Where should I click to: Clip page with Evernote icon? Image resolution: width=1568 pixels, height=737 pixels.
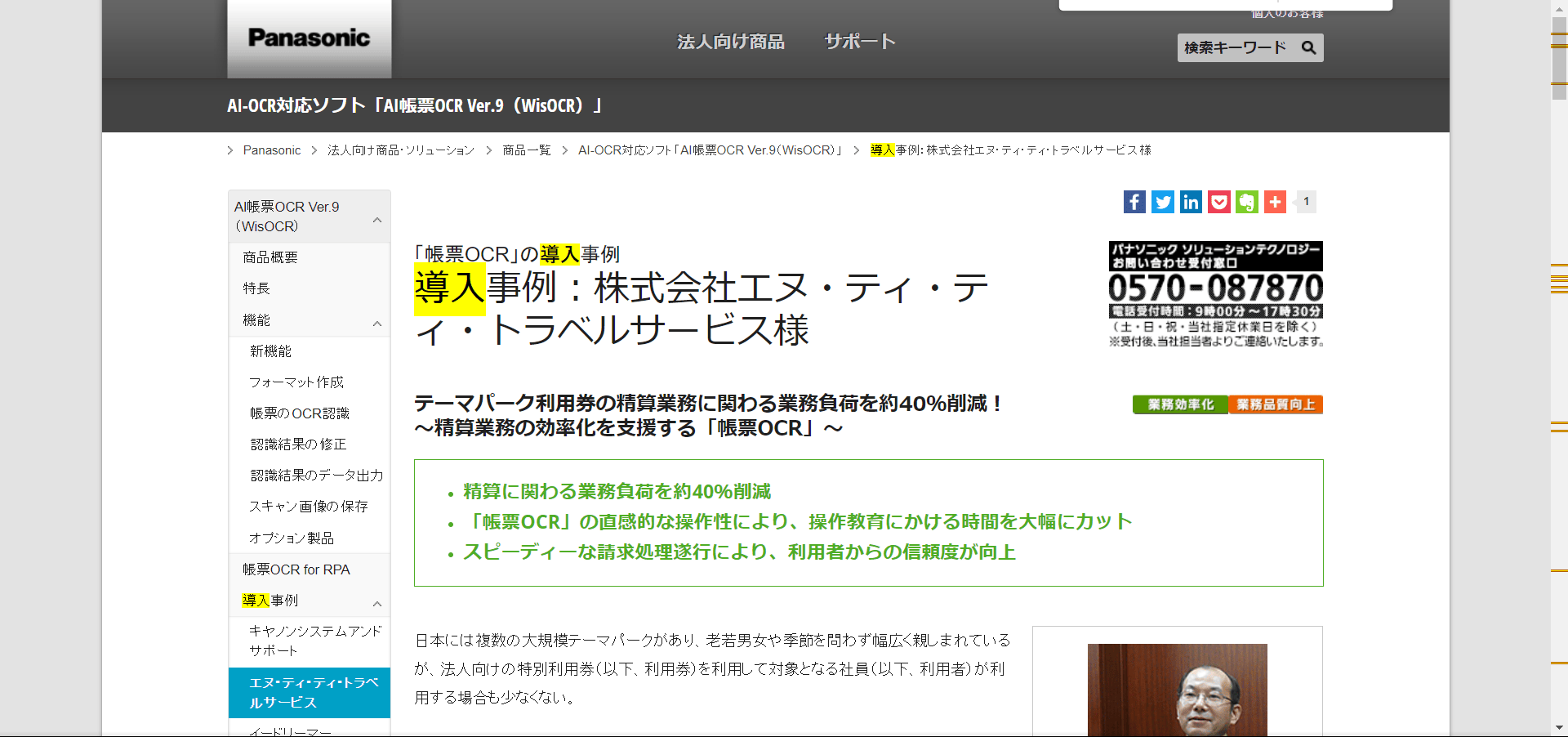pos(1247,202)
